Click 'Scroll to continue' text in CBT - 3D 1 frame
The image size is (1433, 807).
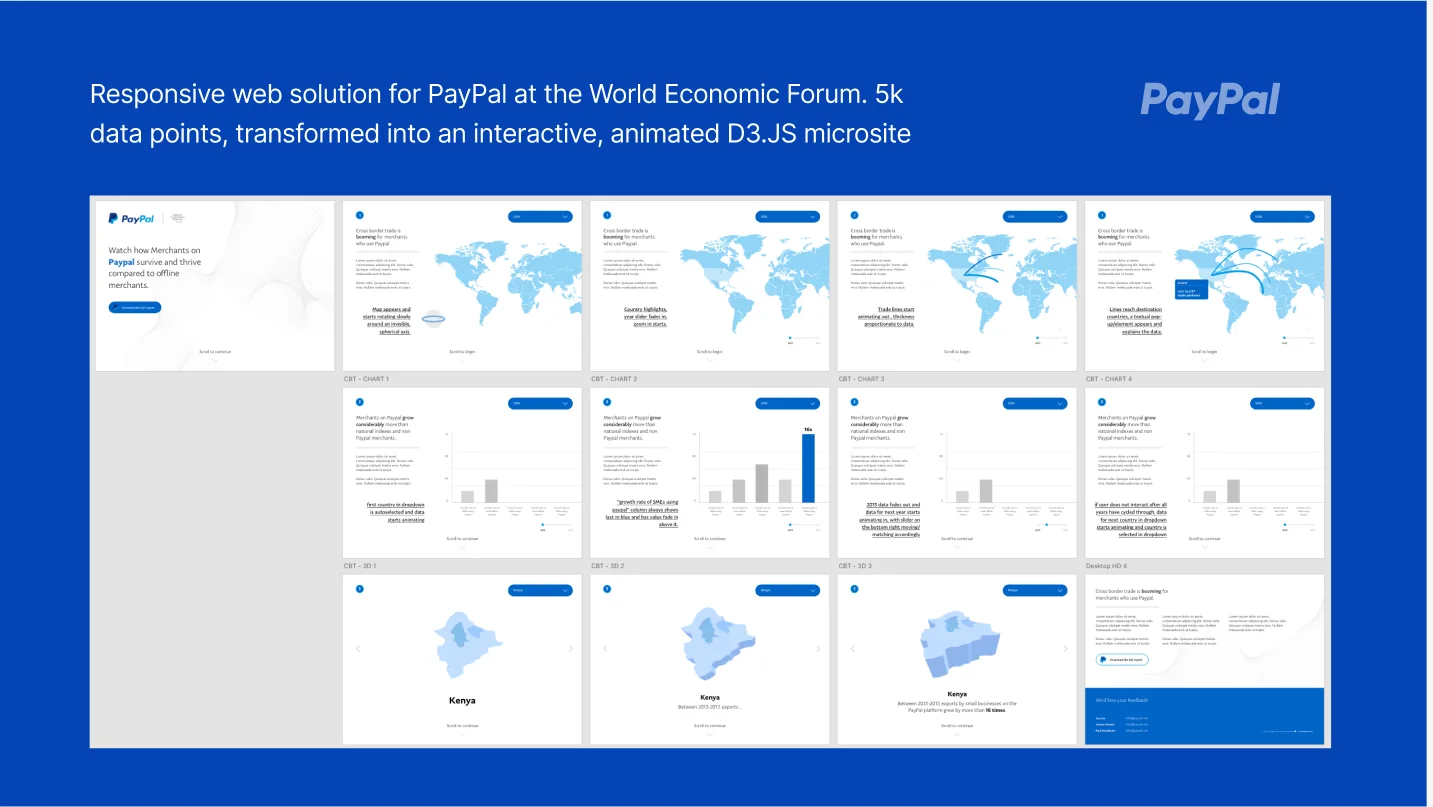coord(462,725)
